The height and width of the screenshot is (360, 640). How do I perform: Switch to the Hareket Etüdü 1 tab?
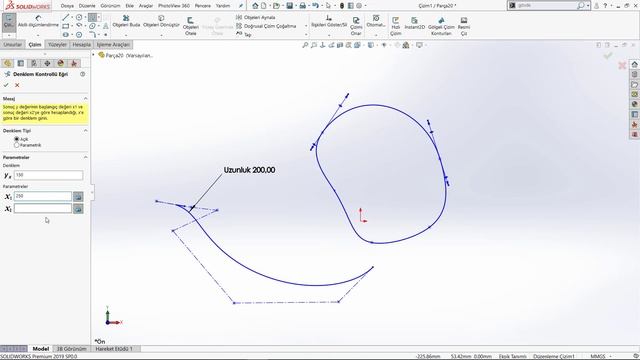tap(114, 349)
